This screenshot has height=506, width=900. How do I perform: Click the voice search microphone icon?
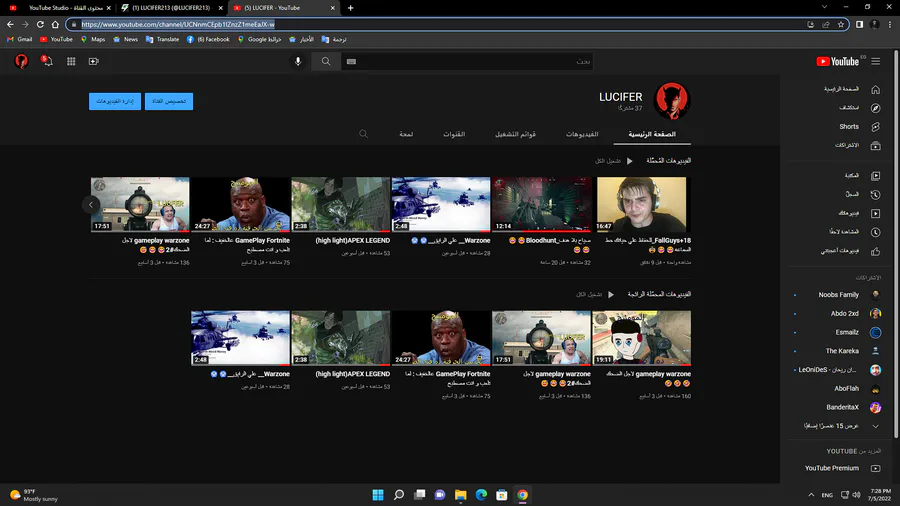[298, 61]
